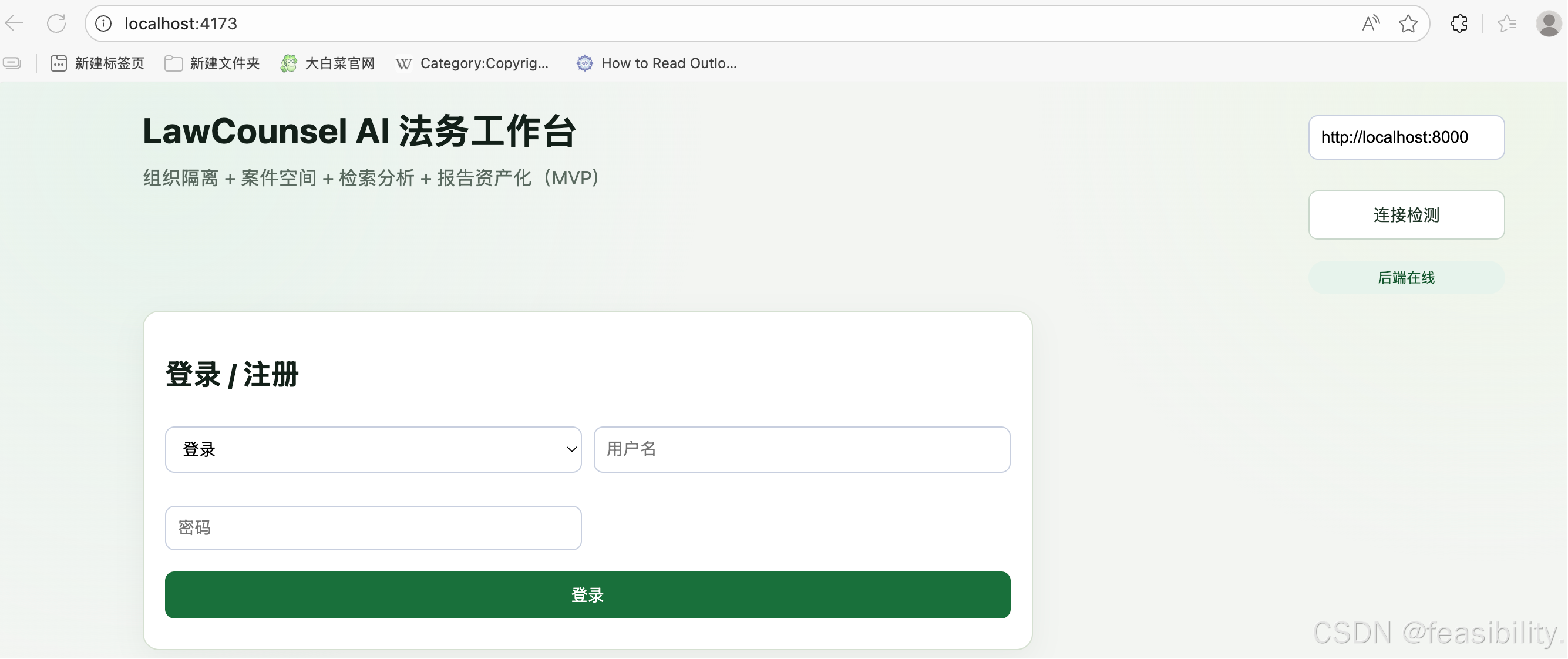The image size is (1568, 659).
Task: Edit the backend URL localhost:8000 field
Action: point(1406,137)
